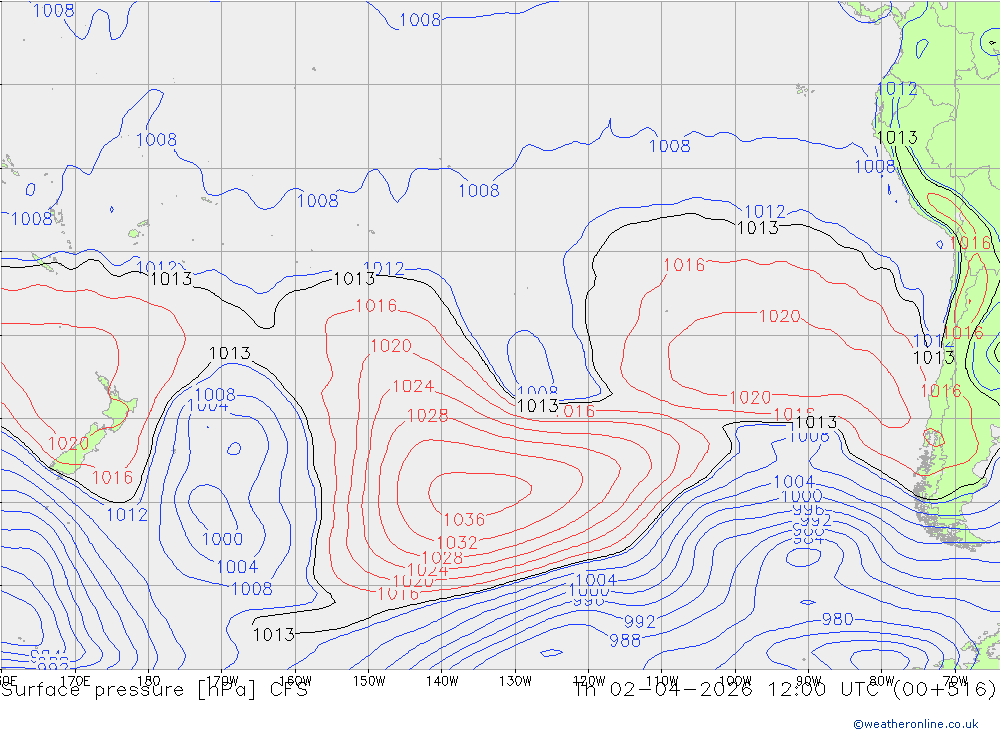Select the 150W longitude label

tap(369, 681)
